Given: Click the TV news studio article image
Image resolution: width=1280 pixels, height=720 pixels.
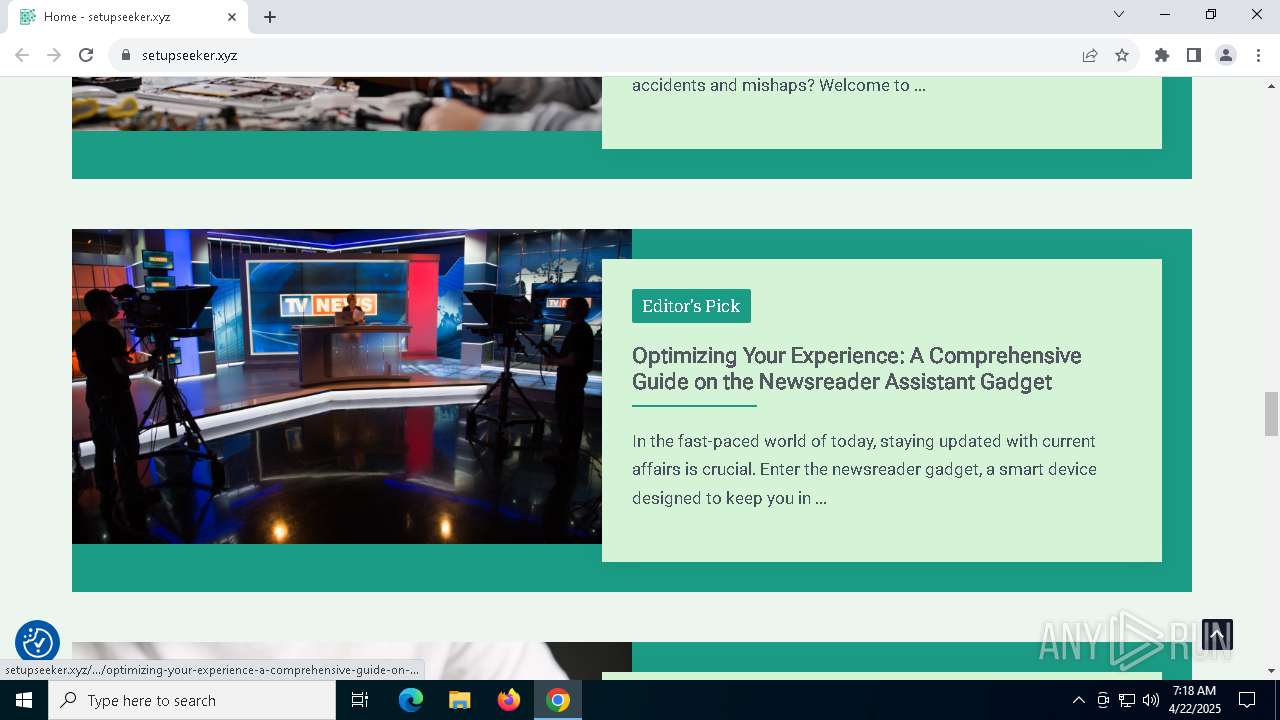Looking at the screenshot, I should click(x=337, y=386).
